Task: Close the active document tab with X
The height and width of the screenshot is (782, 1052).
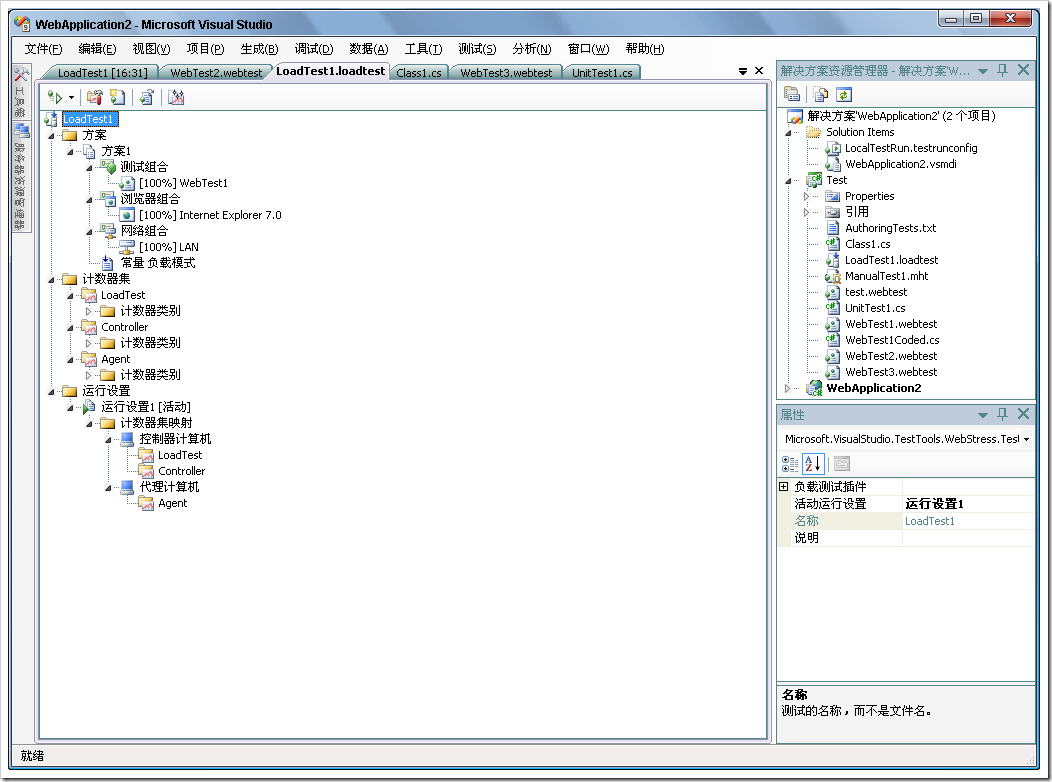Action: coord(759,70)
